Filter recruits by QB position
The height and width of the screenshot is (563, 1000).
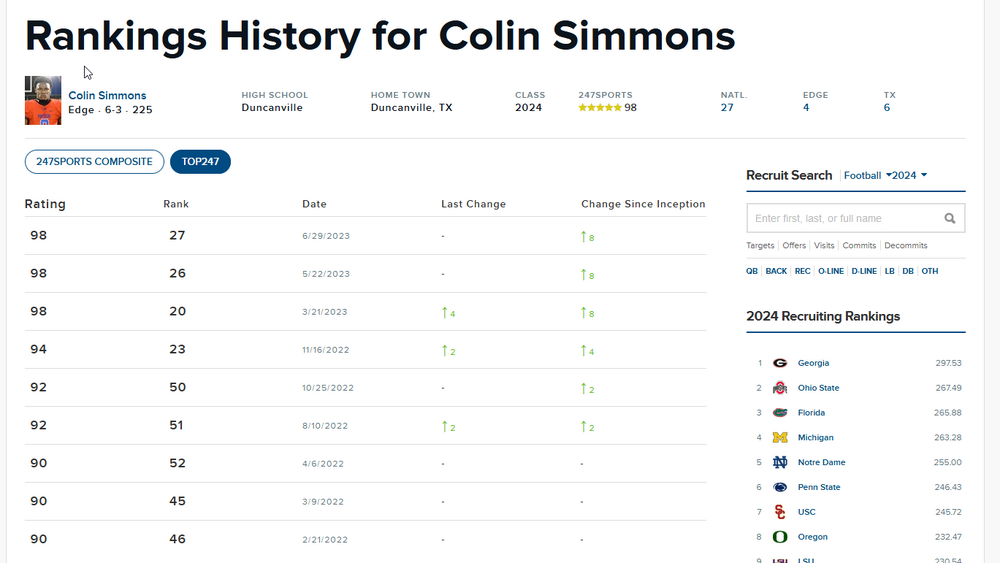(752, 271)
